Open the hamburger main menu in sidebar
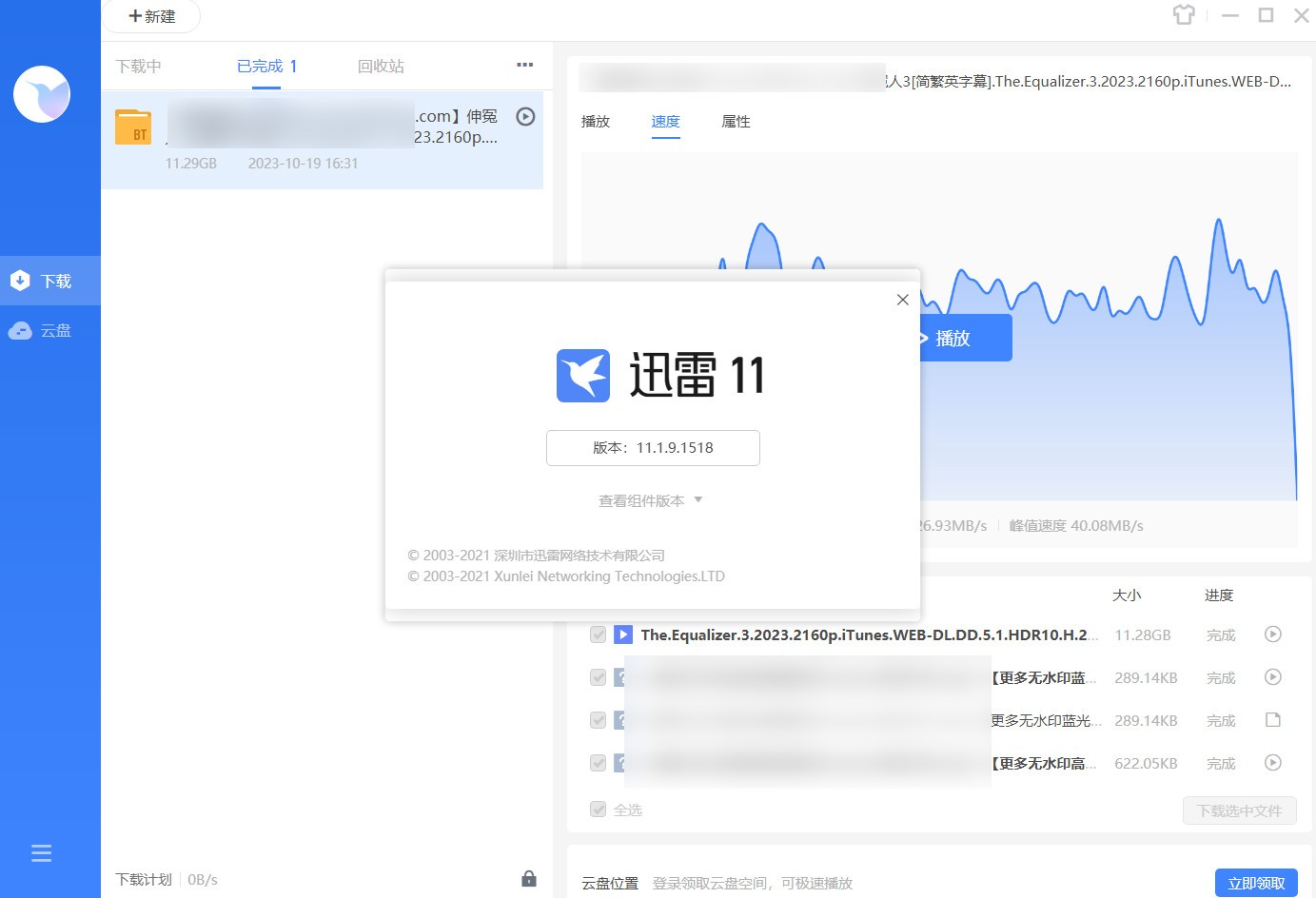 (x=41, y=852)
